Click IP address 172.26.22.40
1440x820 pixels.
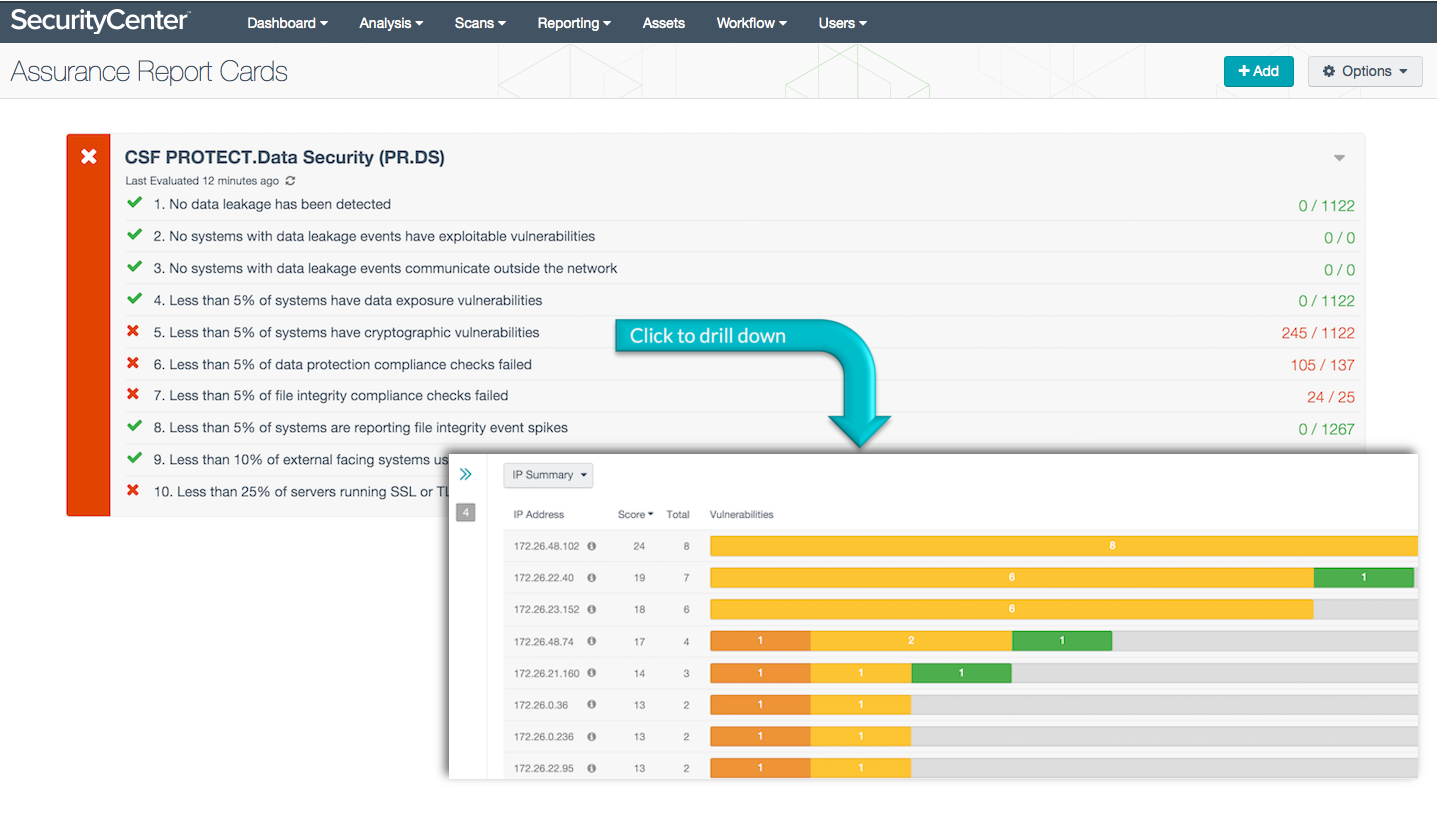544,578
